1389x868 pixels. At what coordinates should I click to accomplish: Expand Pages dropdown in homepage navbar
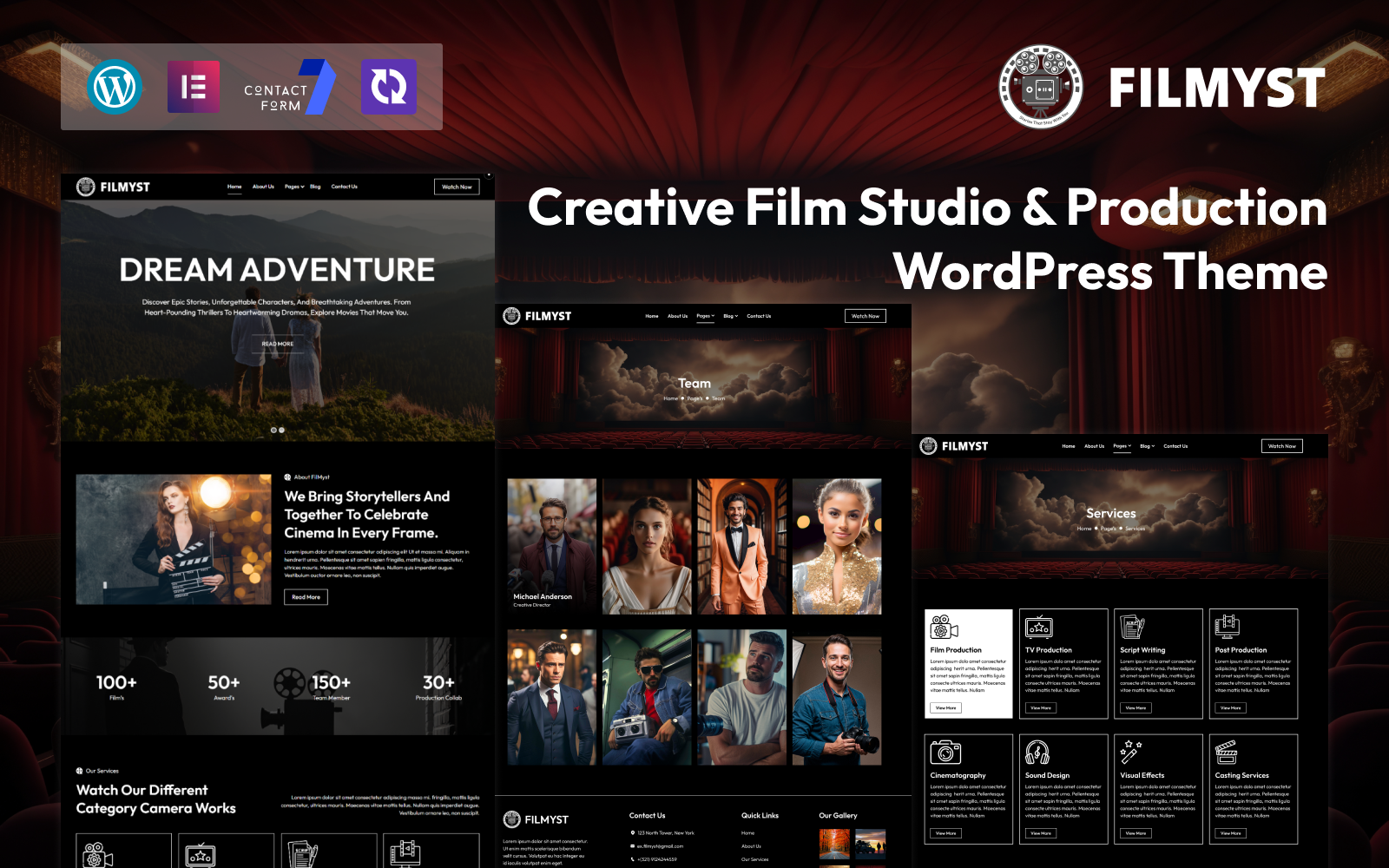294,187
